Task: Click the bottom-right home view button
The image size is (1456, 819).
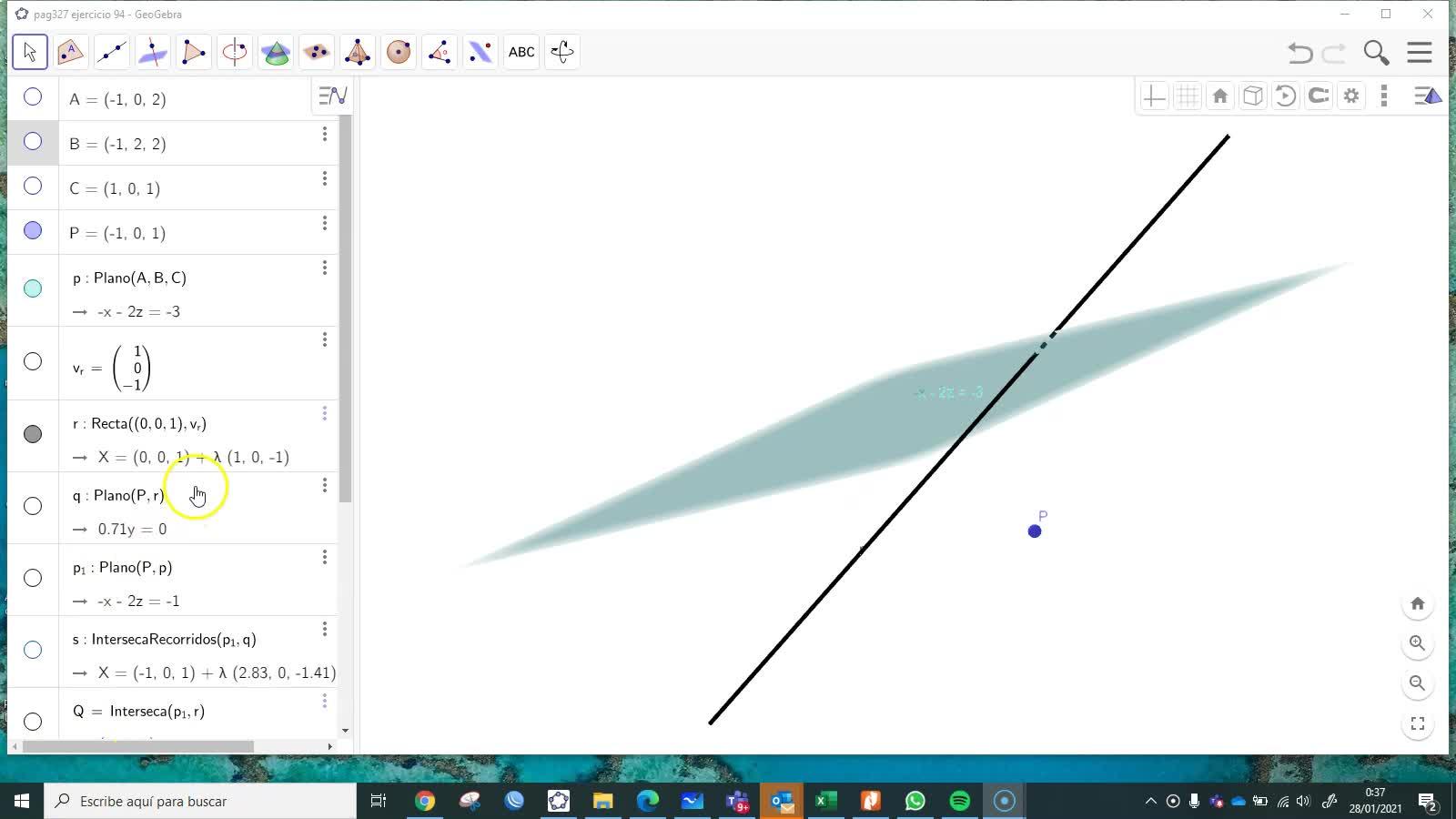Action: pyautogui.click(x=1417, y=603)
